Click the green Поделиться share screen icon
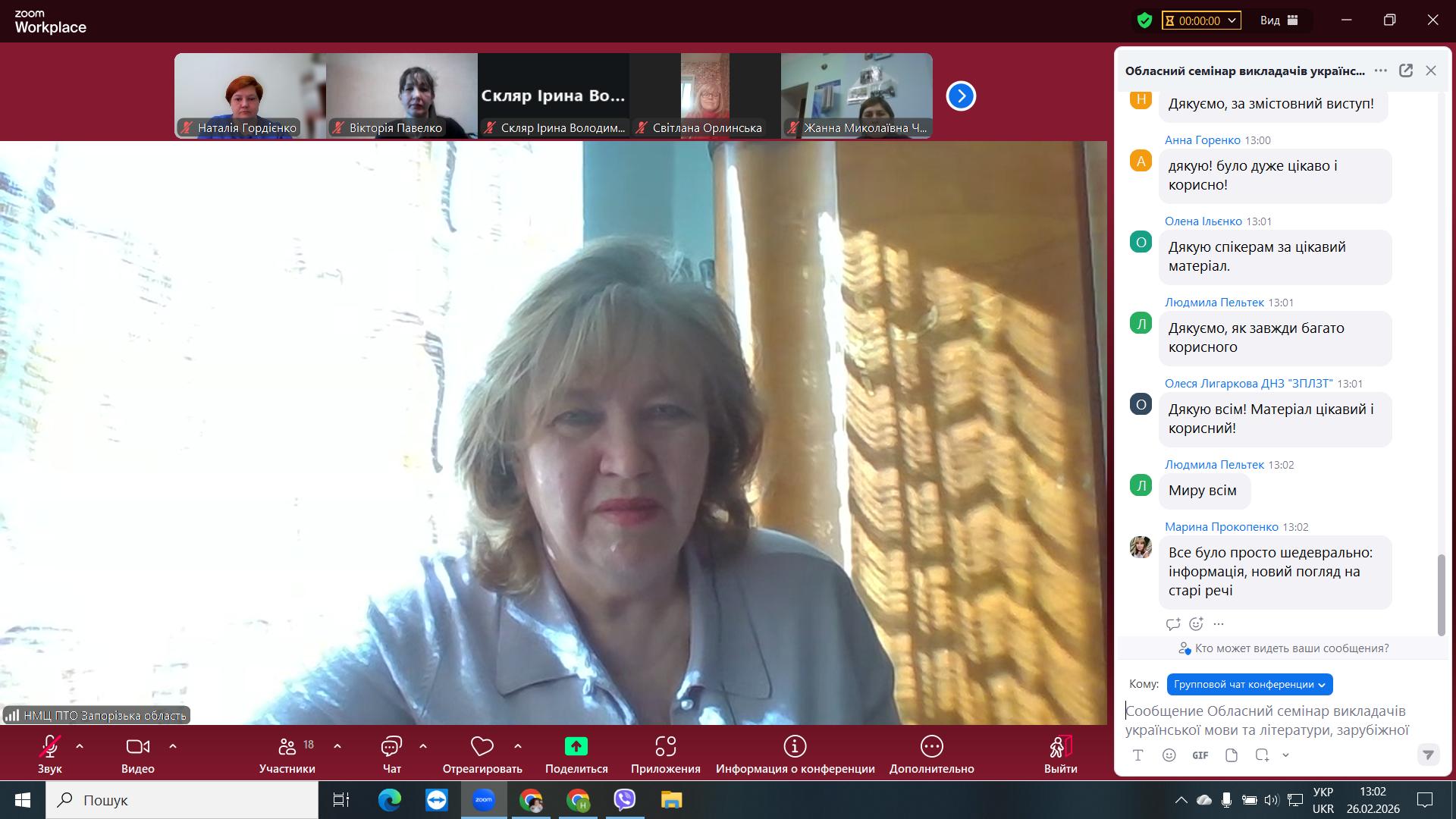This screenshot has width=1456, height=819. (576, 747)
